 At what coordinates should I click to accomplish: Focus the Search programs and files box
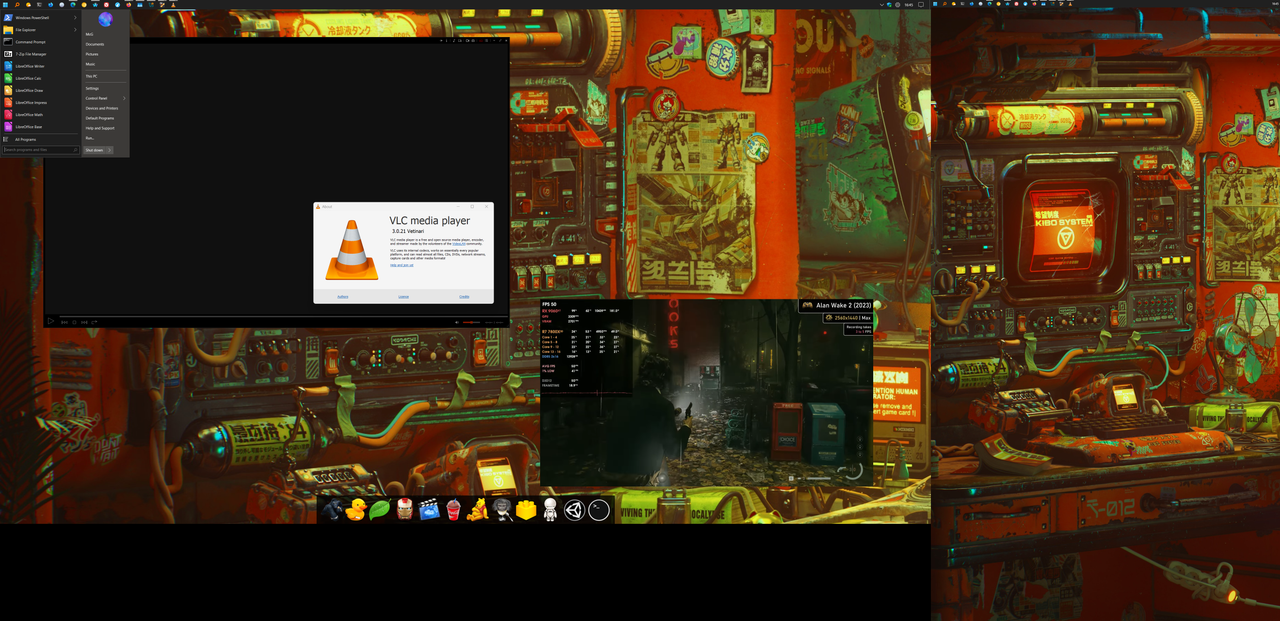40,150
